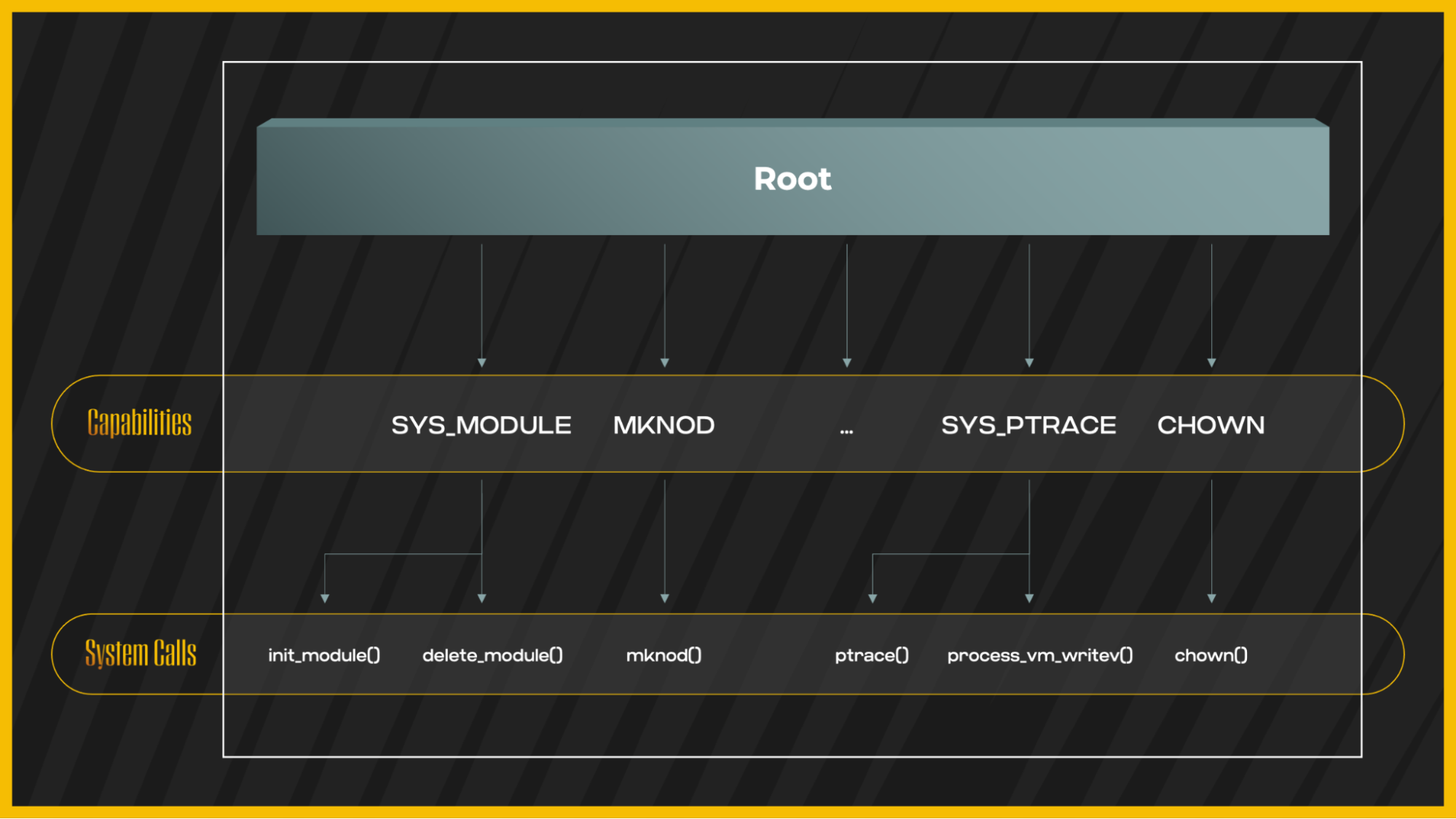
Task: Select the mknod() system call label
Action: click(664, 654)
